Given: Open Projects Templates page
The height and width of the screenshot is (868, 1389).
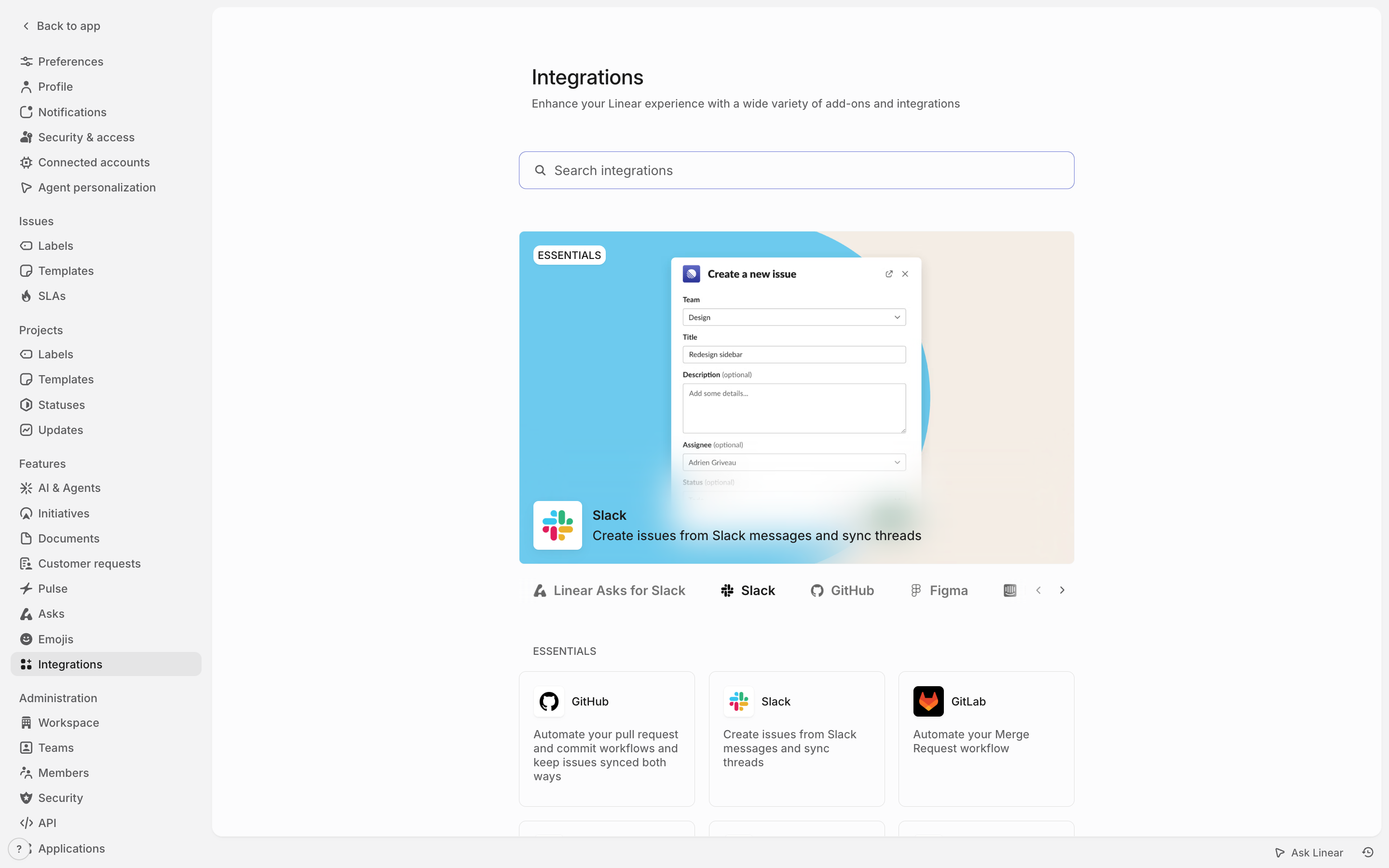Looking at the screenshot, I should [x=106, y=380].
